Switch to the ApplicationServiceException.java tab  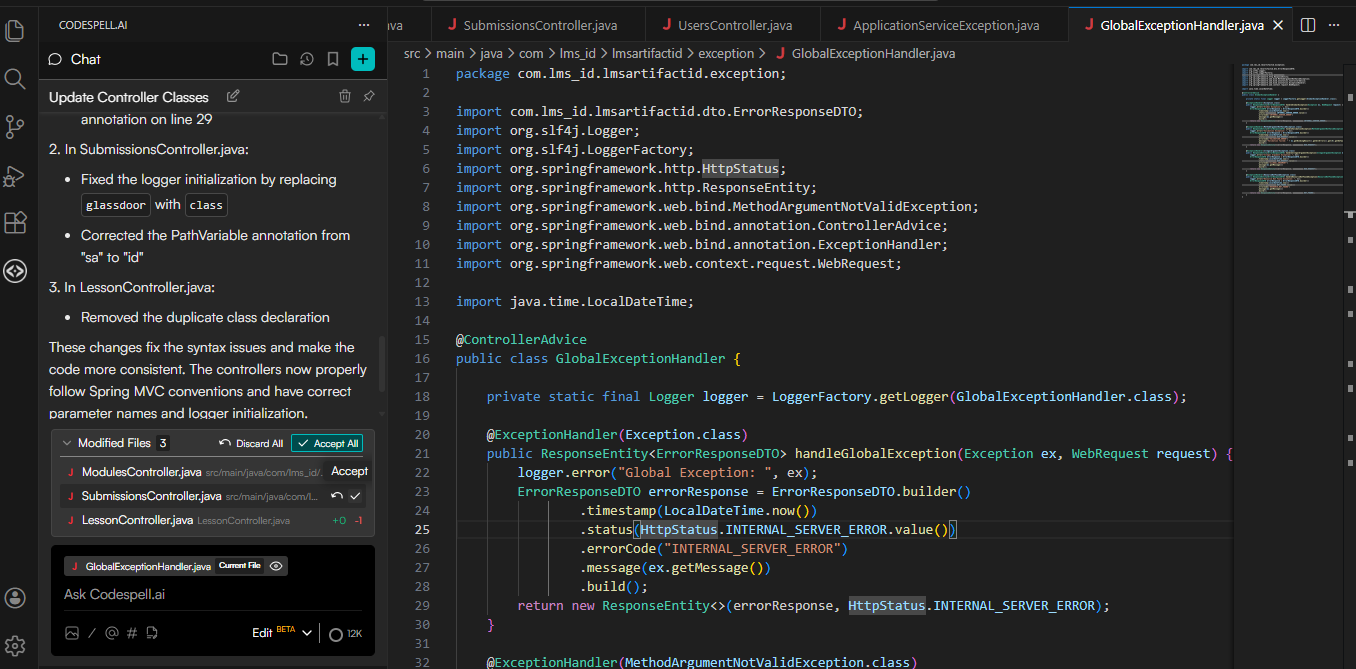(945, 25)
